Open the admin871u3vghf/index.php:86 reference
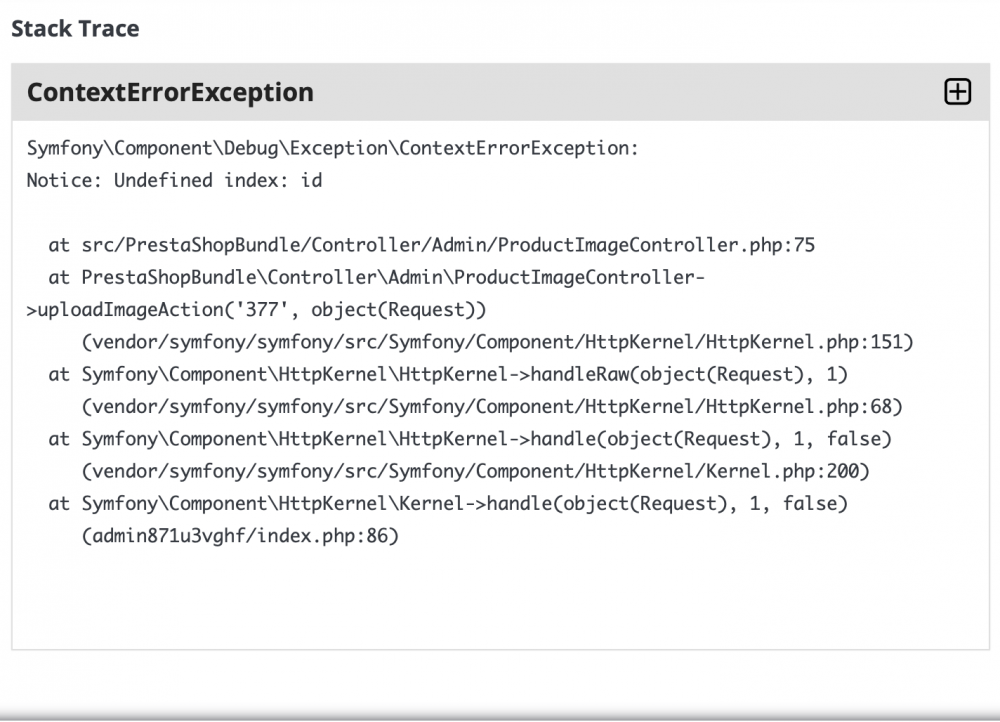The height and width of the screenshot is (722, 1000). pos(240,536)
